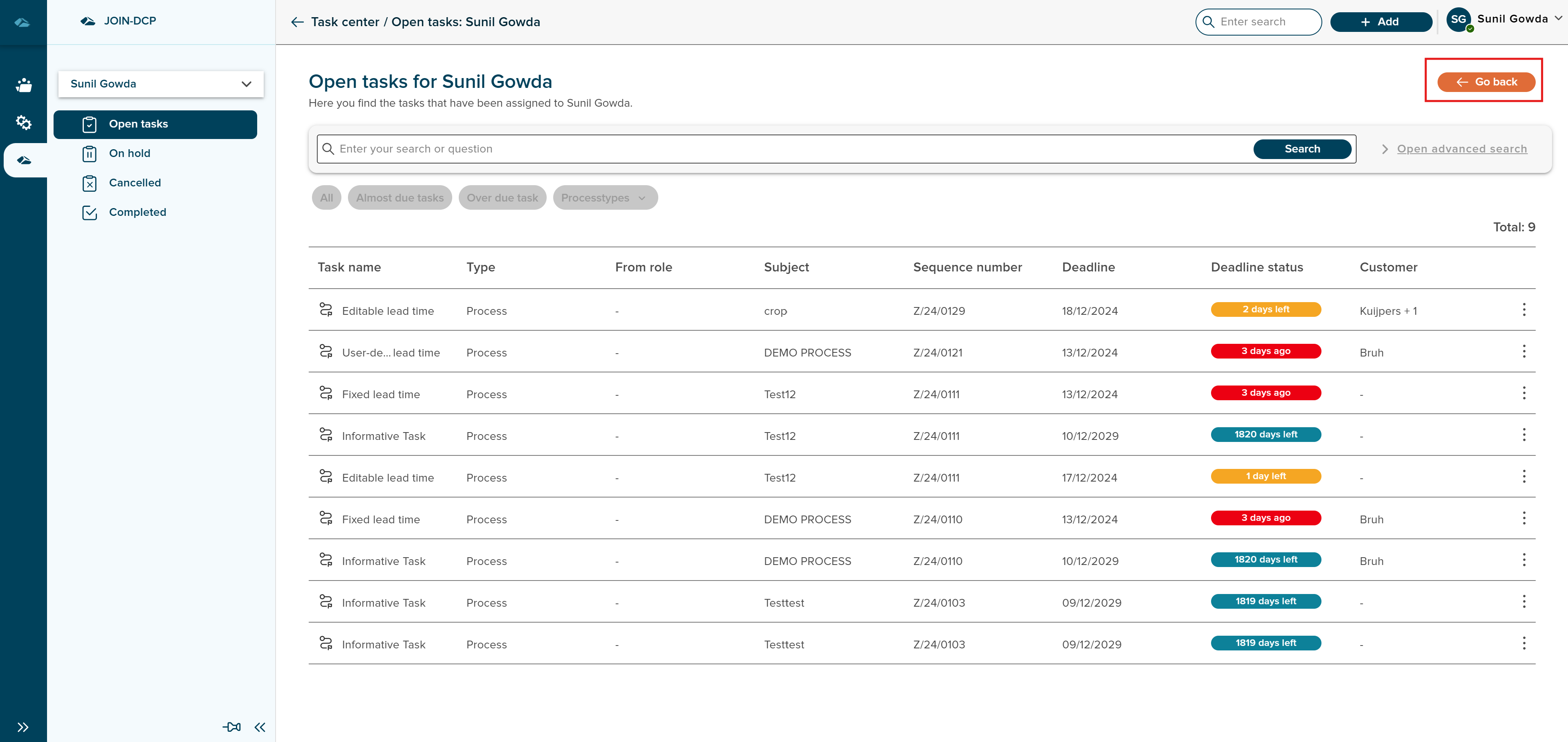The image size is (1568, 742).
Task: Open the three-dot menu for crop task
Action: pos(1524,310)
